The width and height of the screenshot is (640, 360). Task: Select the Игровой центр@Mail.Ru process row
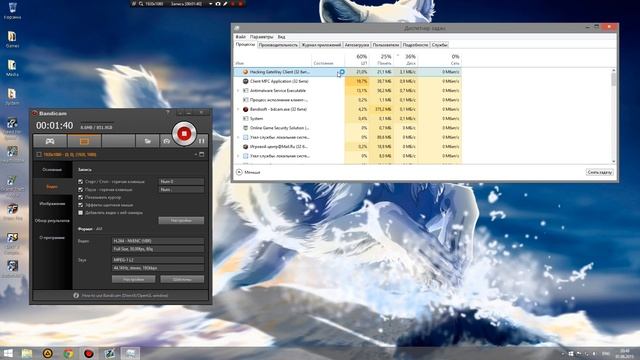pyautogui.click(x=348, y=147)
